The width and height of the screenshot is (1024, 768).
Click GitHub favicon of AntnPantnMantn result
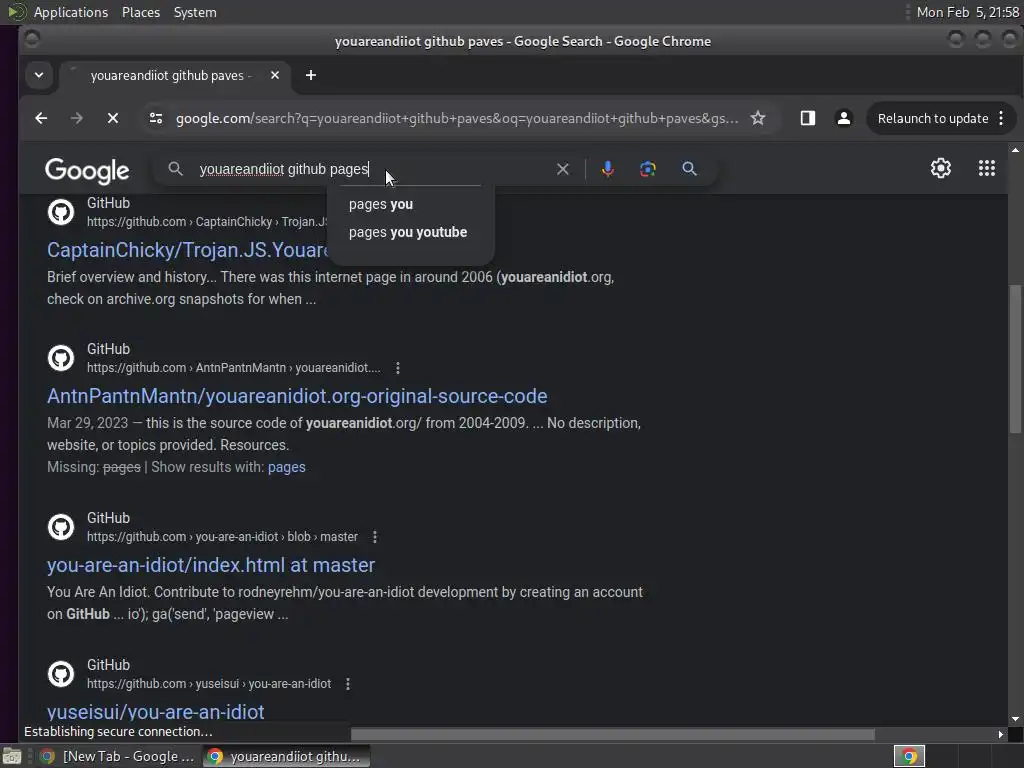coord(61,358)
